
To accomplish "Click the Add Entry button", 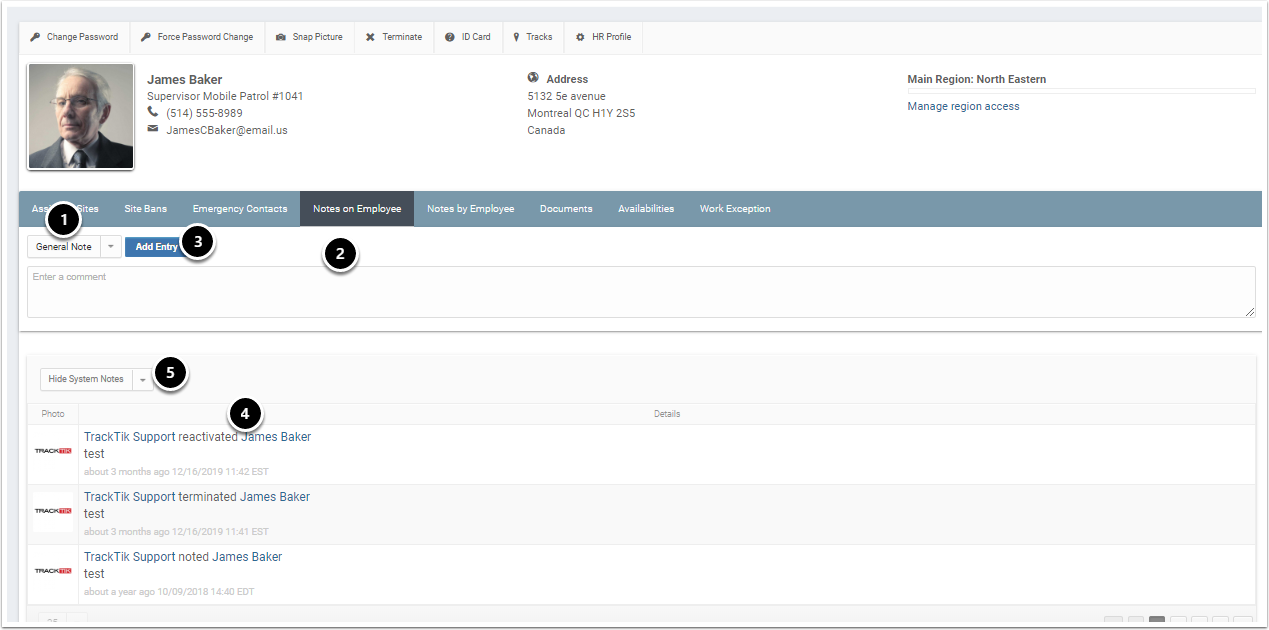I will pyautogui.click(x=156, y=247).
